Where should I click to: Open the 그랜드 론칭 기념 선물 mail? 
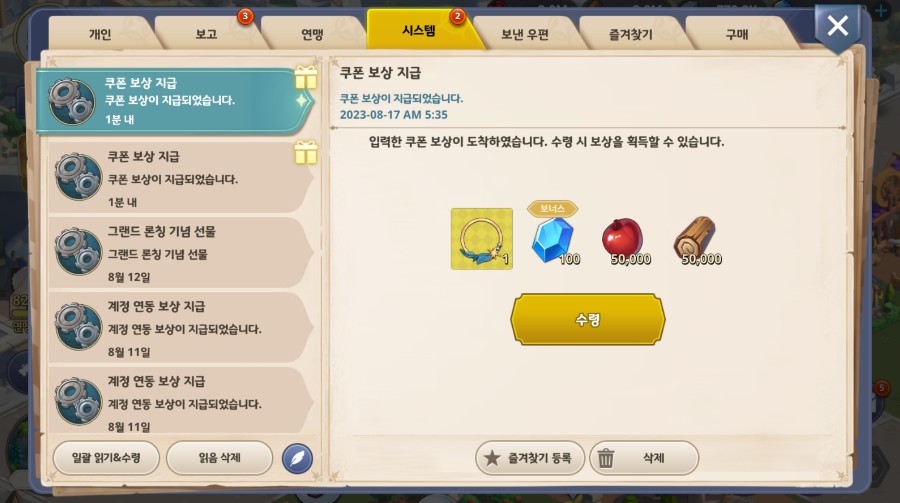click(x=181, y=253)
